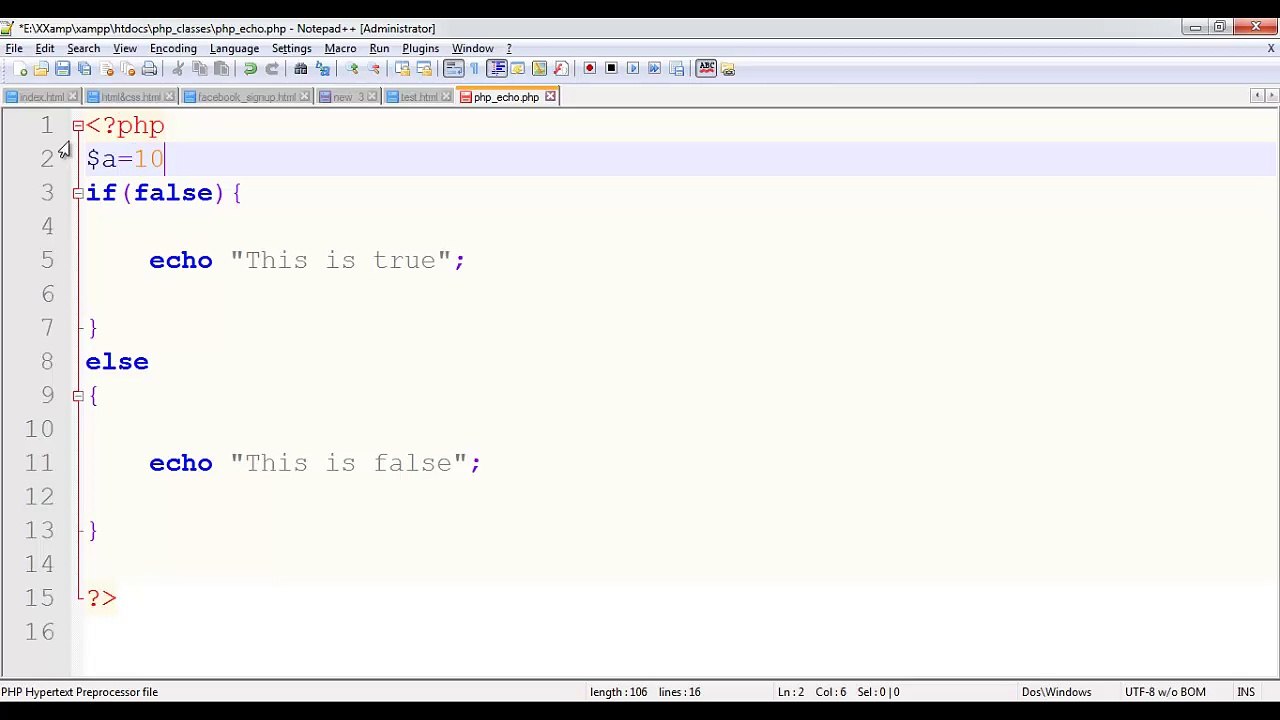Copy selection using the Copy icon

pos(200,69)
